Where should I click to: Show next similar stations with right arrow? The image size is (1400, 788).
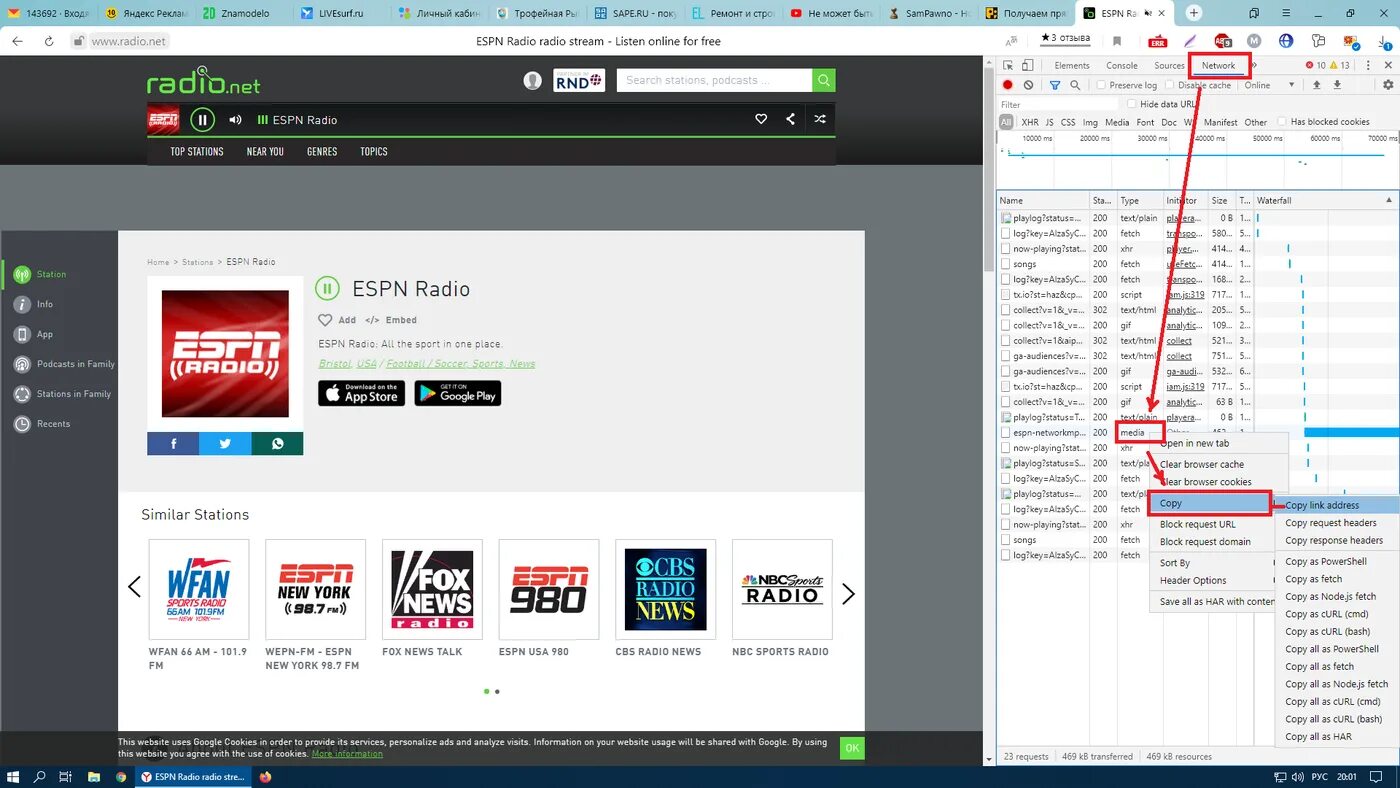848,594
